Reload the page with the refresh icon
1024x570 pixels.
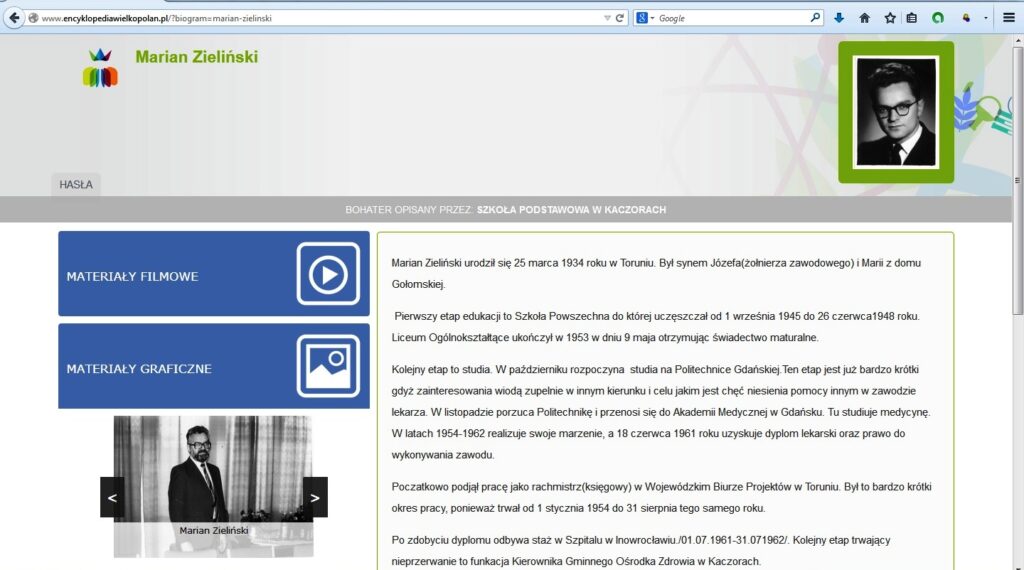point(620,18)
